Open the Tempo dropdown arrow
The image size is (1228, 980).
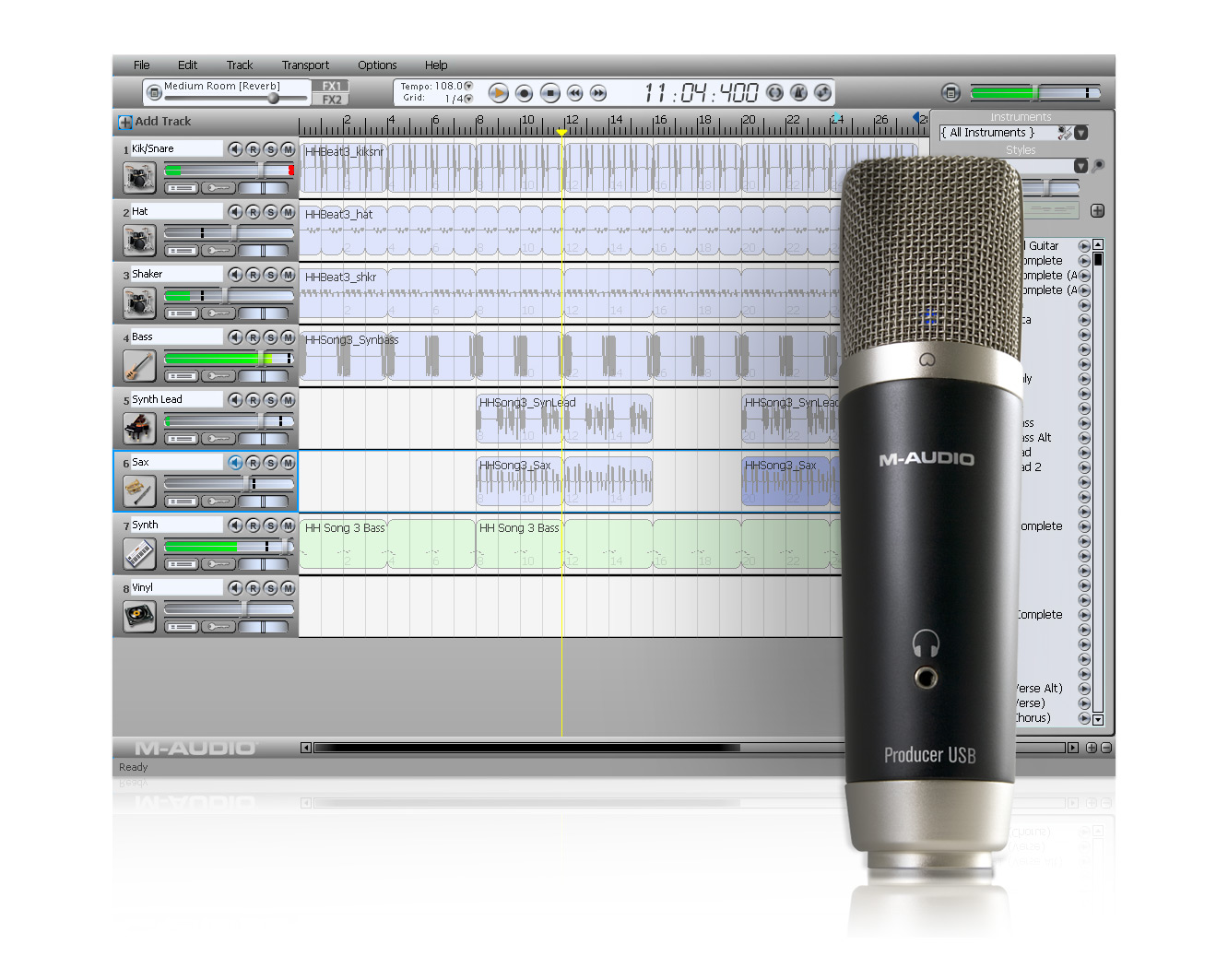(x=468, y=86)
